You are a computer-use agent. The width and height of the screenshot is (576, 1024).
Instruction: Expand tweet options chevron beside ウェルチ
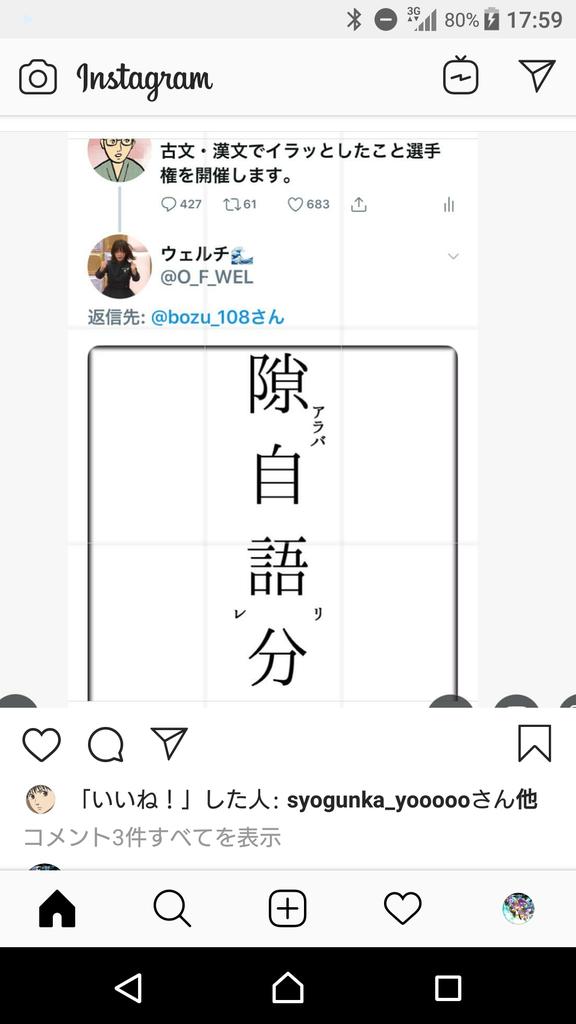coord(453,256)
